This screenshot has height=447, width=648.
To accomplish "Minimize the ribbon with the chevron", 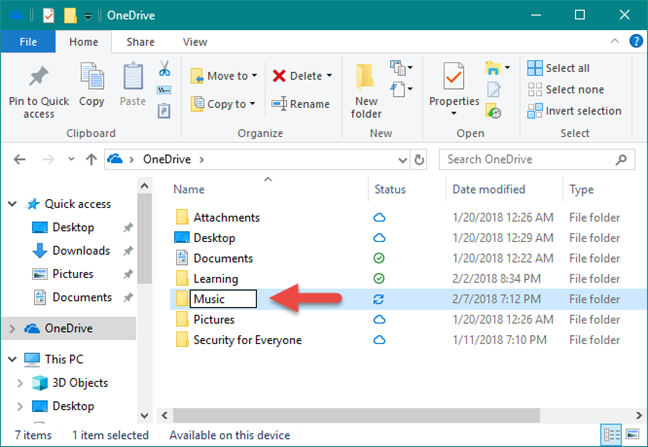I will 615,41.
